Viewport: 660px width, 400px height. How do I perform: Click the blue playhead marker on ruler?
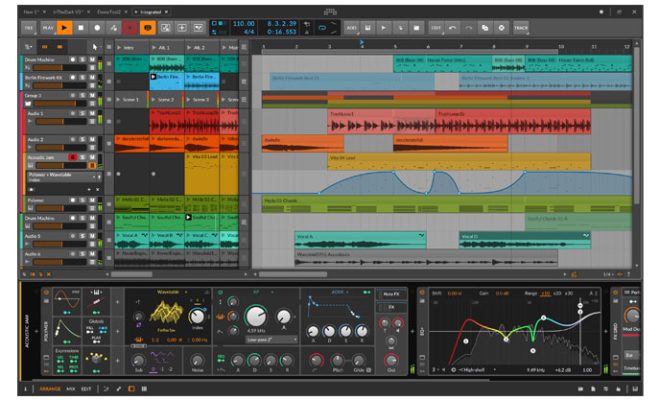[362, 43]
